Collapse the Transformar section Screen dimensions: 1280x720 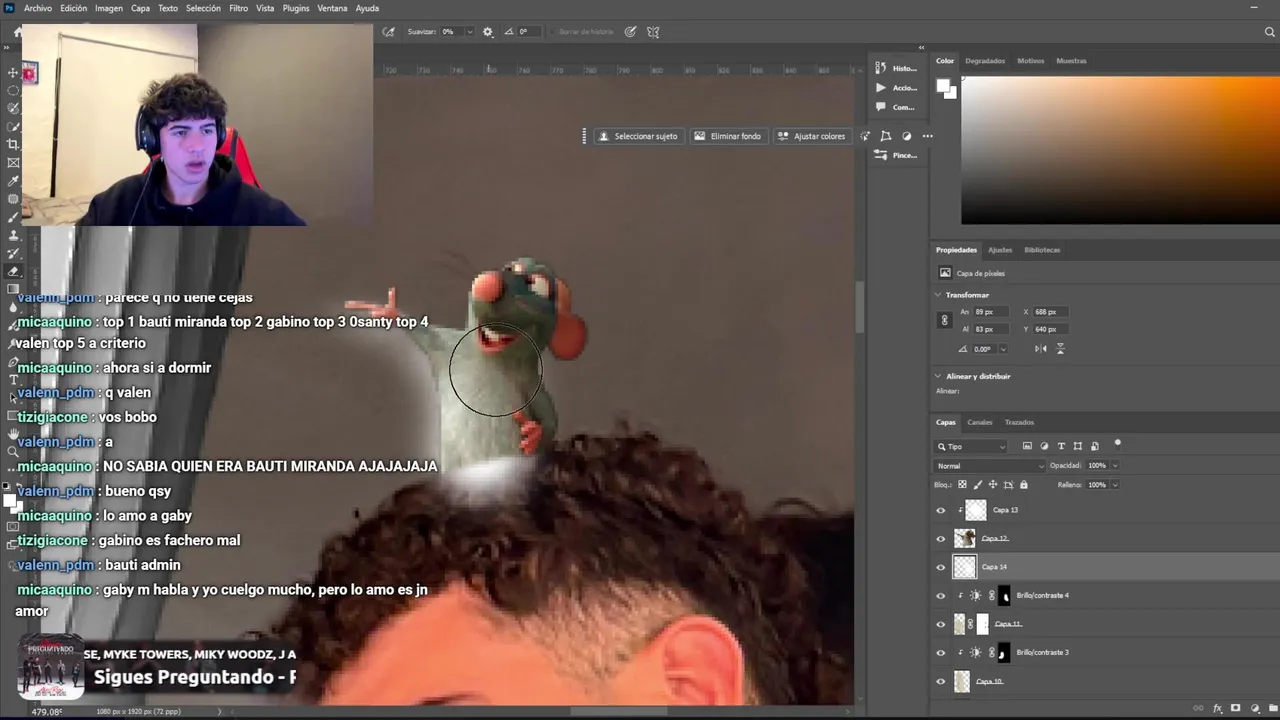[x=938, y=295]
